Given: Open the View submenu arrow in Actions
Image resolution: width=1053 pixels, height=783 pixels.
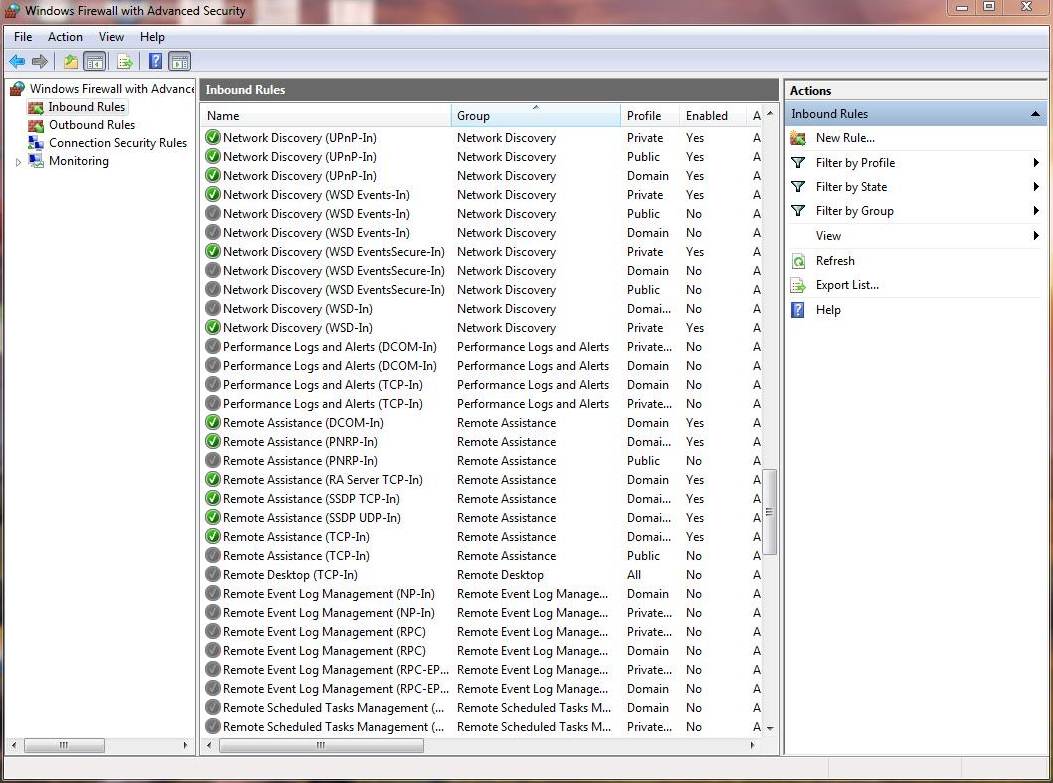Looking at the screenshot, I should click(x=1036, y=236).
